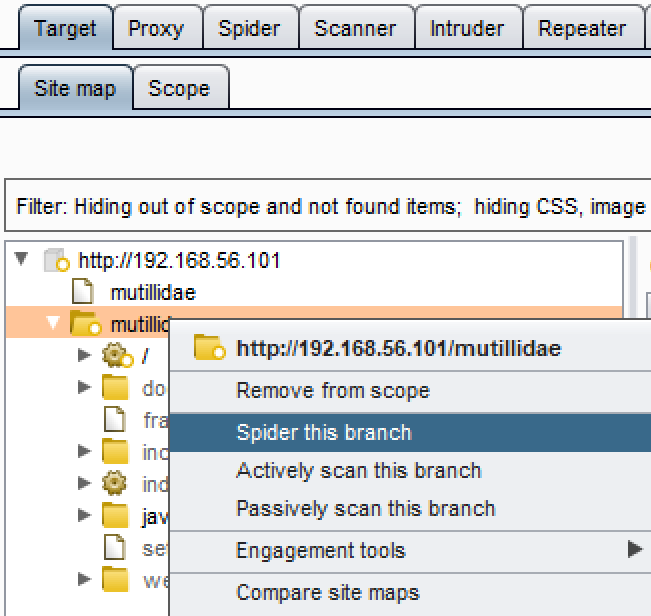This screenshot has height=616, width=651.
Task: Click the context menu header folder icon
Action: pos(210,347)
